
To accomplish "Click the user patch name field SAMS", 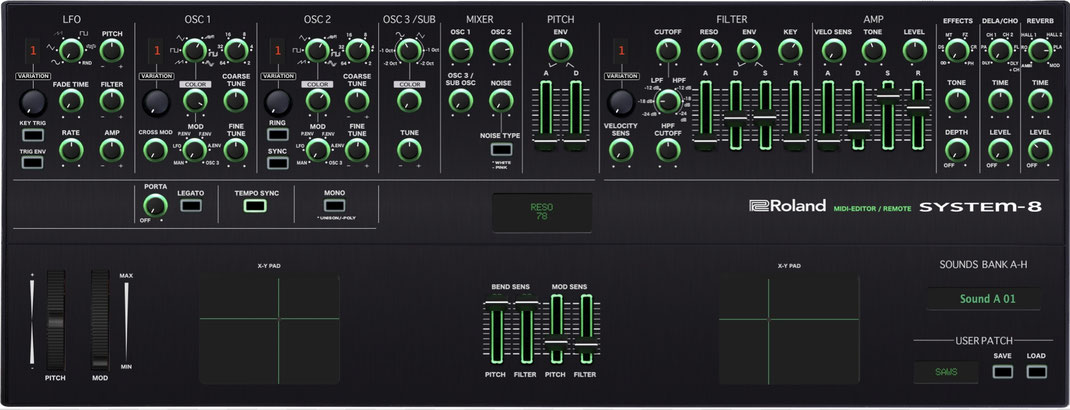I will tap(946, 372).
